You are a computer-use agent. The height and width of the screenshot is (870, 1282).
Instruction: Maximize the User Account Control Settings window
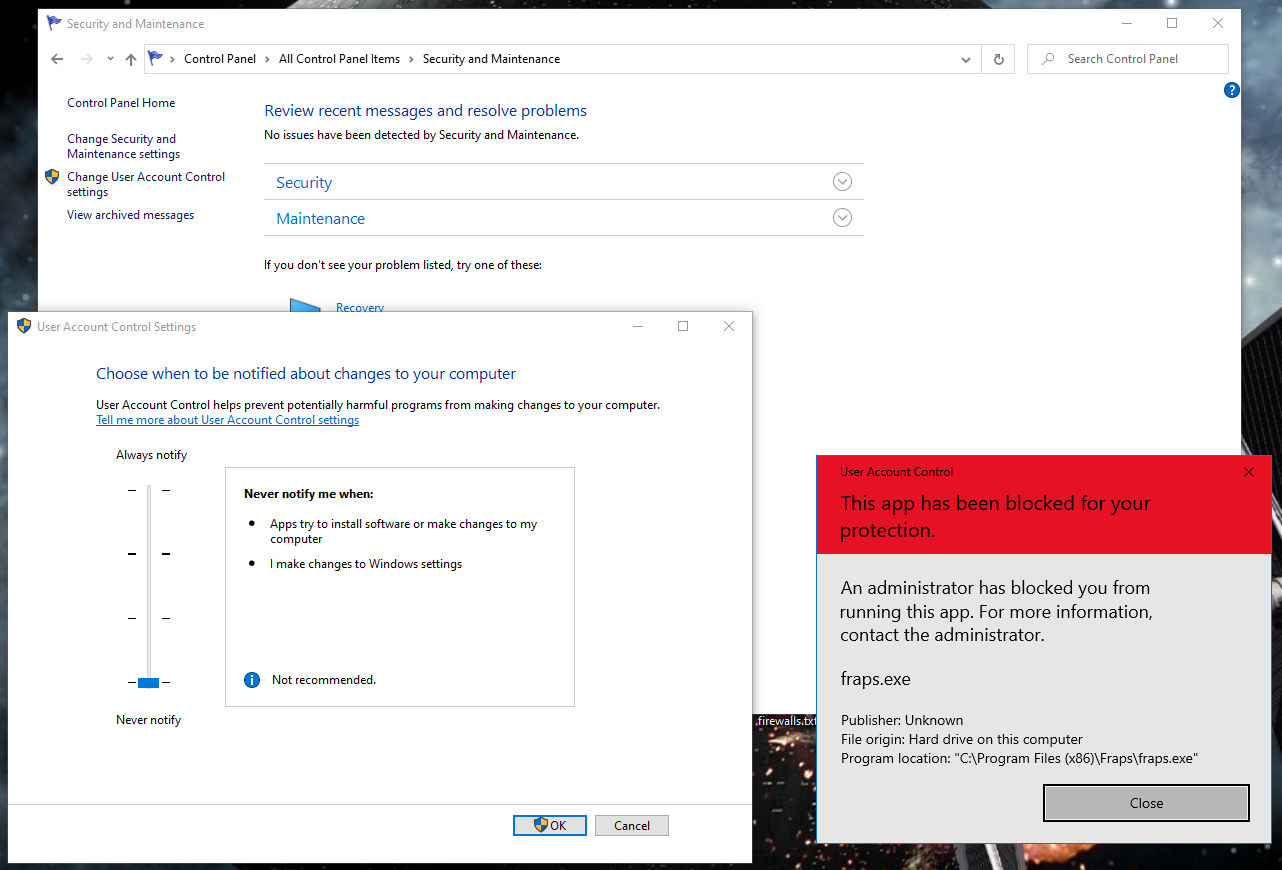[x=683, y=326]
